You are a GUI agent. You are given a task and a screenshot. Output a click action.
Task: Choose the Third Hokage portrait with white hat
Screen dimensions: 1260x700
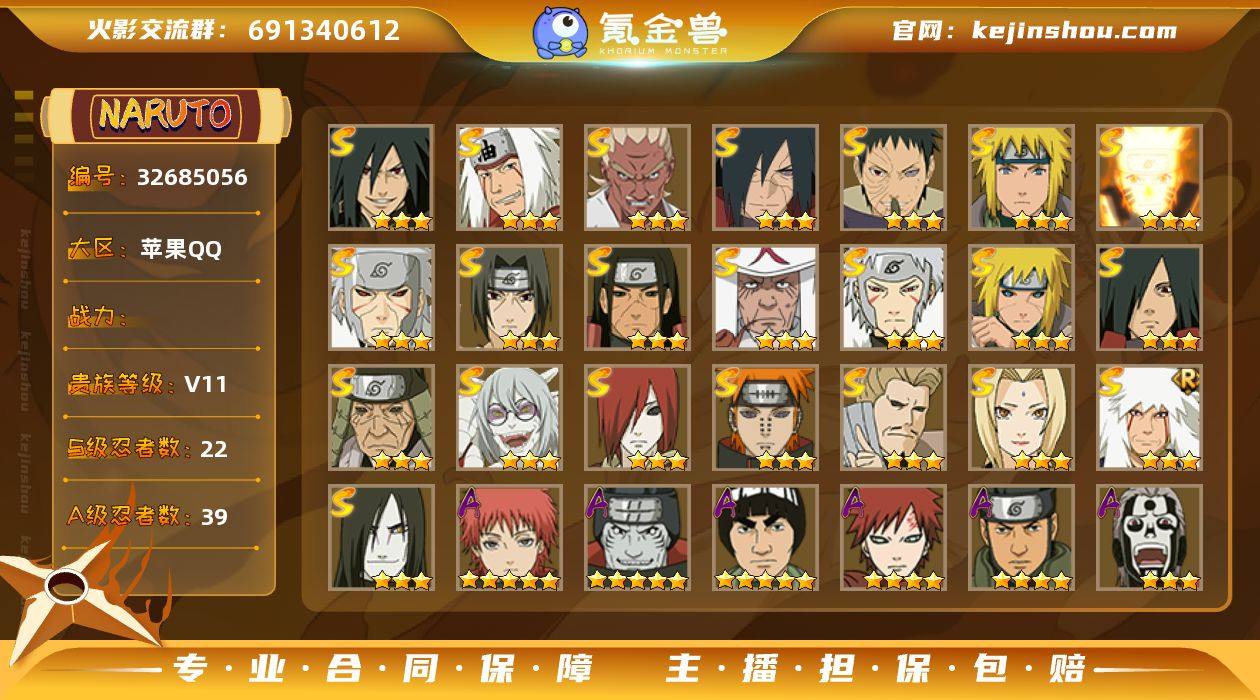pyautogui.click(x=766, y=298)
